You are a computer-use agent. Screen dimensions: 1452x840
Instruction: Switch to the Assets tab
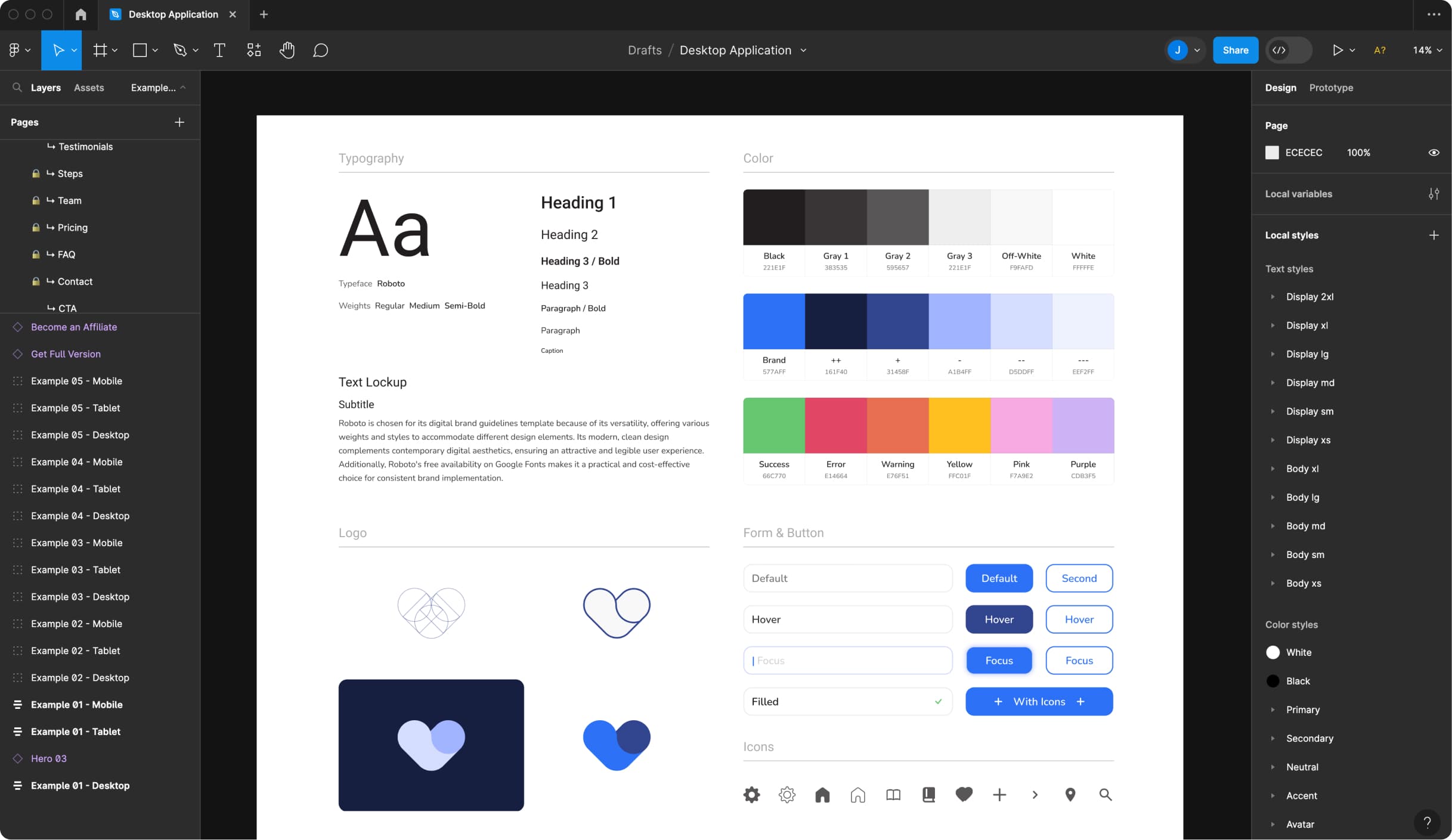coord(89,88)
